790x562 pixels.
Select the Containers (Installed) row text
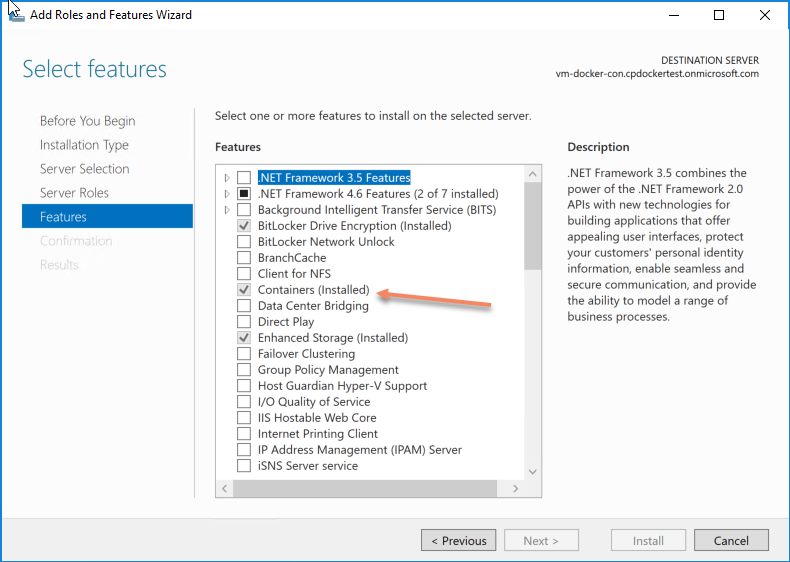[x=313, y=290]
